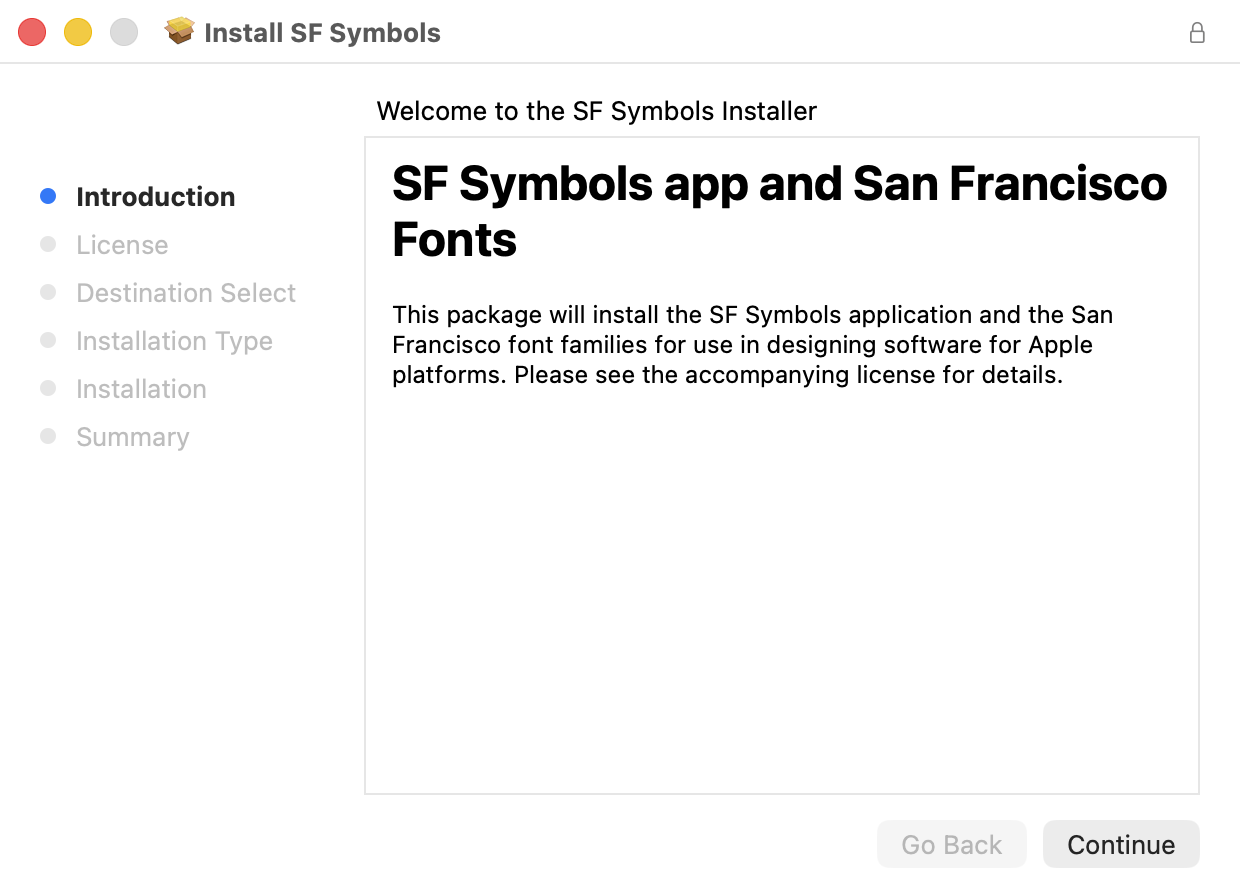This screenshot has height=896, width=1240.
Task: Click the gray bullet beside Installation
Action: 48,388
